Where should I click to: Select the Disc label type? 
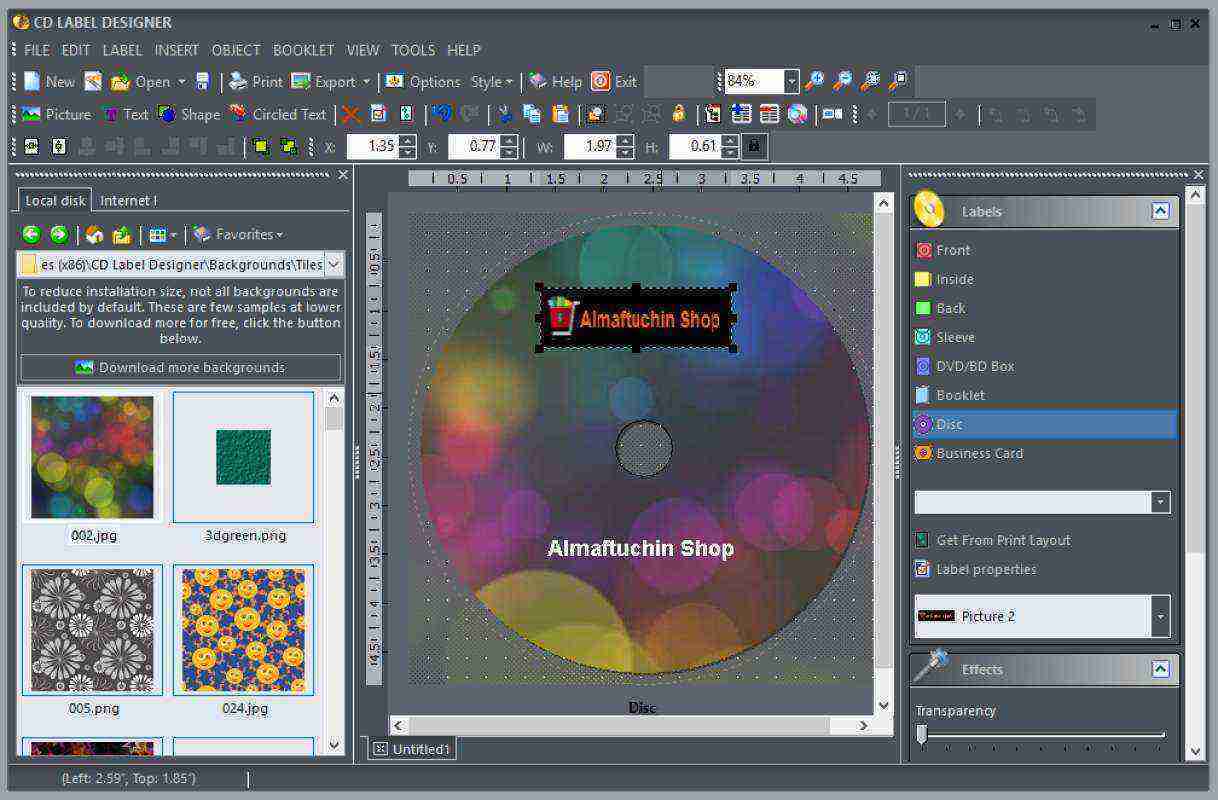click(1044, 424)
